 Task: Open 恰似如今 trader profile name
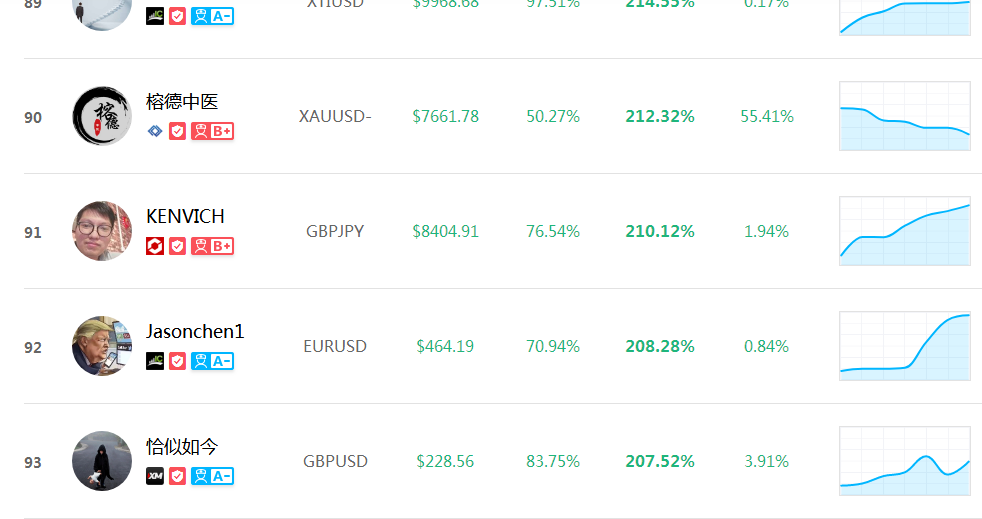tap(182, 446)
